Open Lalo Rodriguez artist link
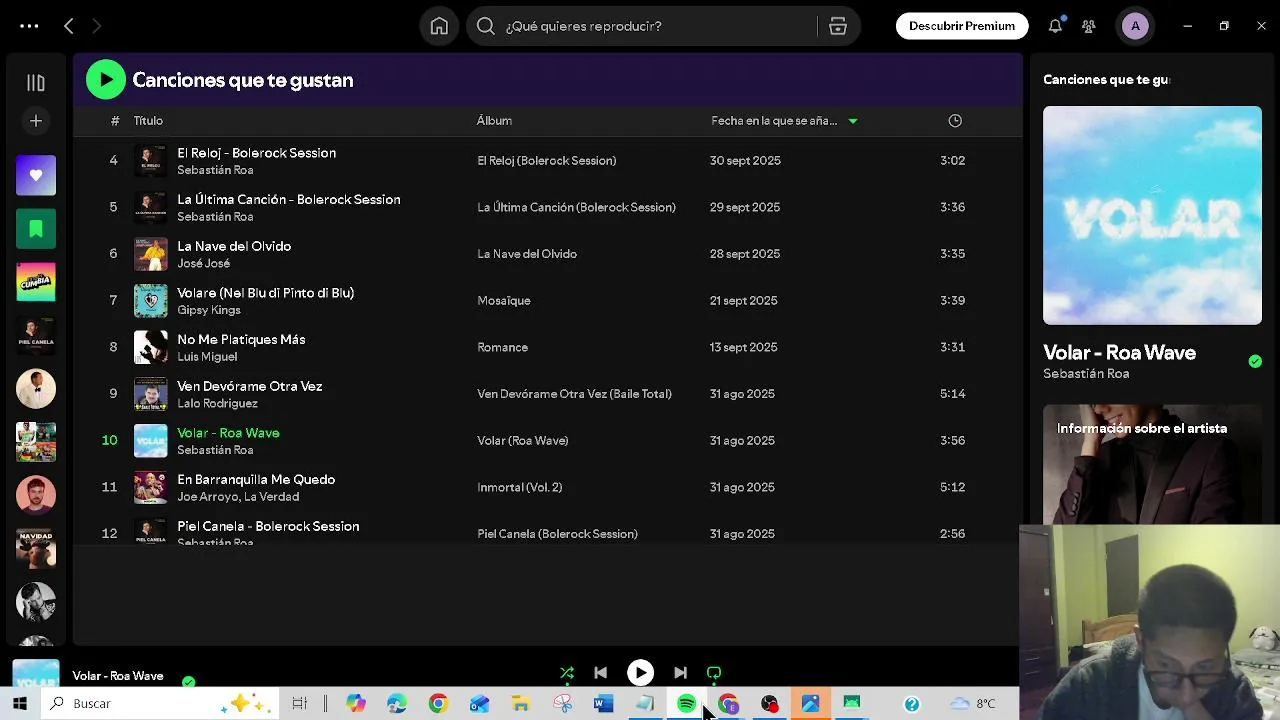1280x720 pixels. (x=217, y=403)
